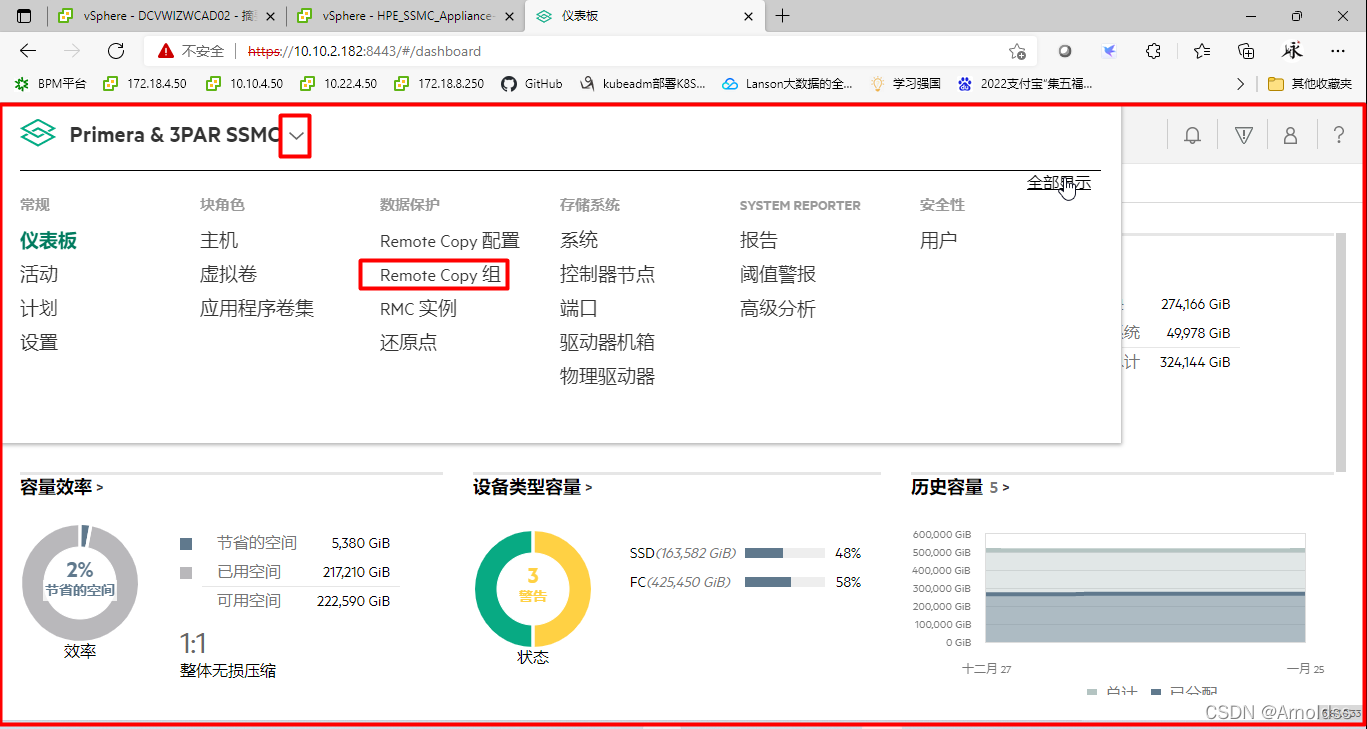This screenshot has height=729, width=1367.
Task: Open a new browser tab
Action: click(x=783, y=16)
